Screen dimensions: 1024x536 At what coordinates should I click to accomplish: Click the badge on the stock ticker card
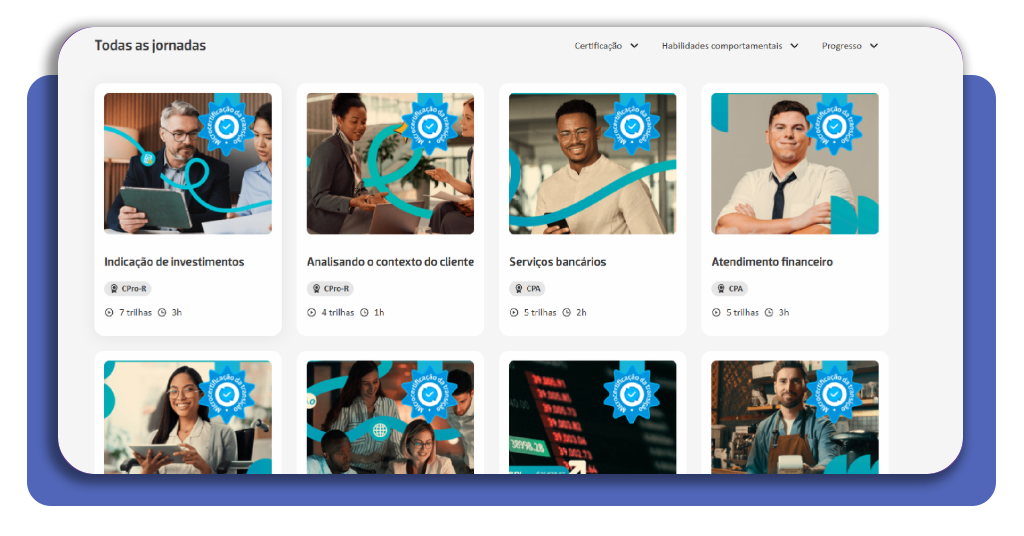click(x=632, y=394)
